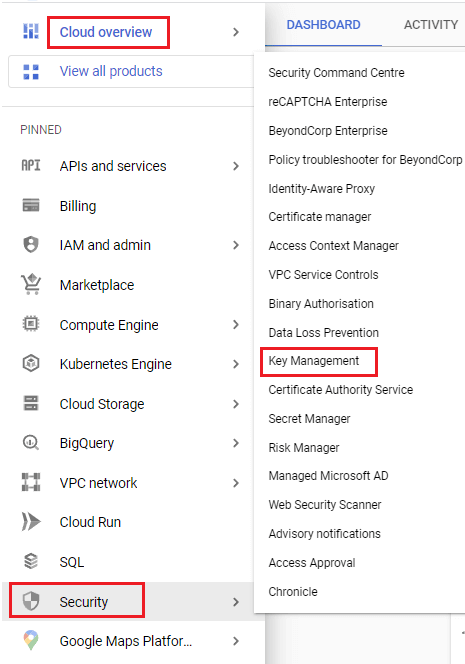Click the Security shield icon
The height and width of the screenshot is (664, 465).
click(x=31, y=601)
